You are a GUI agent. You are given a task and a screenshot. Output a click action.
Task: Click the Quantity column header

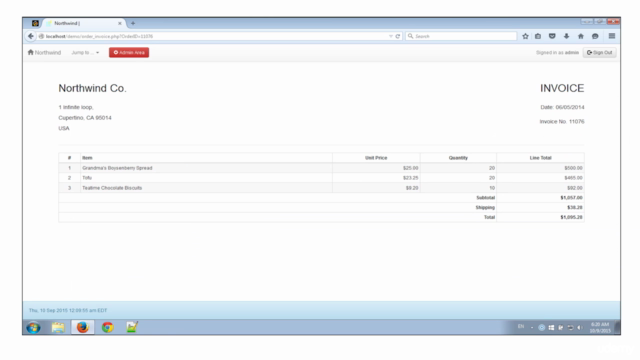click(458, 158)
